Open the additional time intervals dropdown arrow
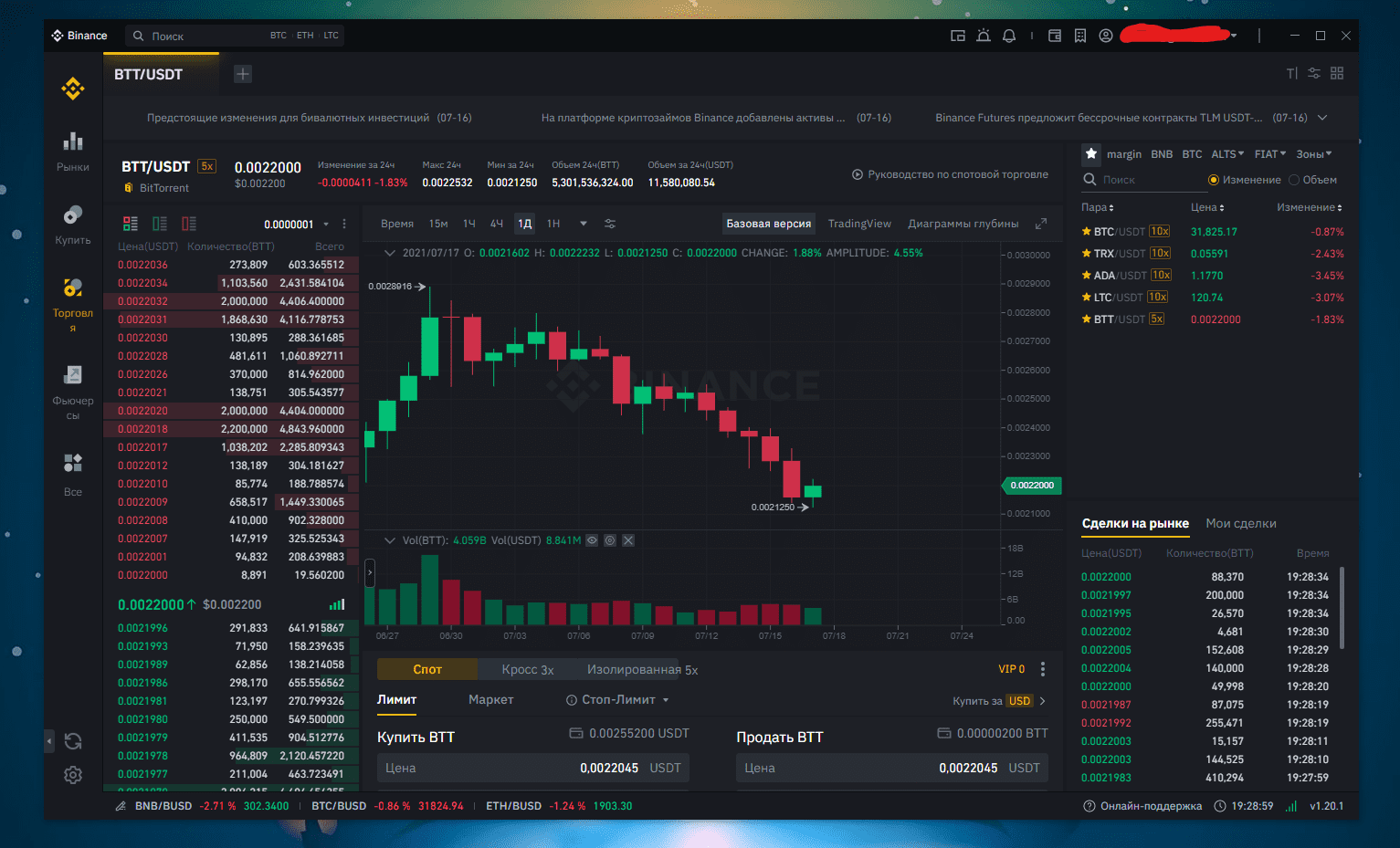 point(583,224)
